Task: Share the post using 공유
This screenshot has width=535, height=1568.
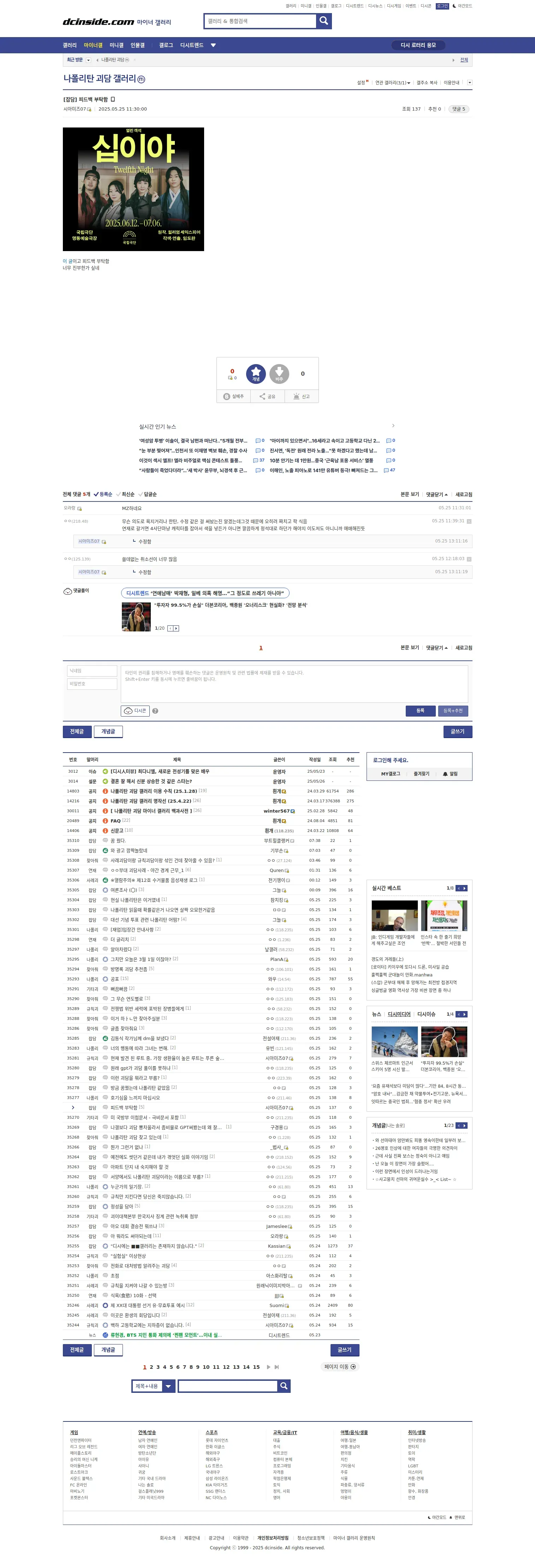Action: pos(267,396)
